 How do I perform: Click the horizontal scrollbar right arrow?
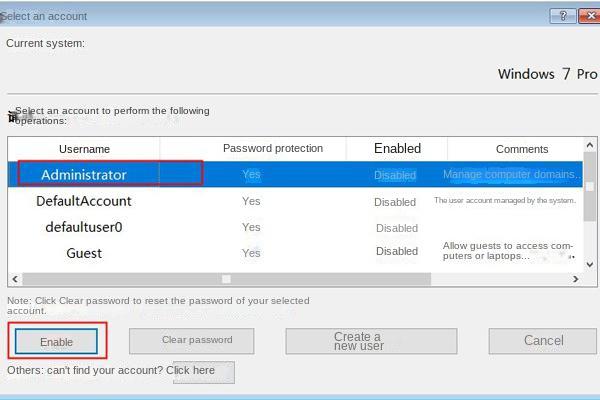[x=576, y=279]
